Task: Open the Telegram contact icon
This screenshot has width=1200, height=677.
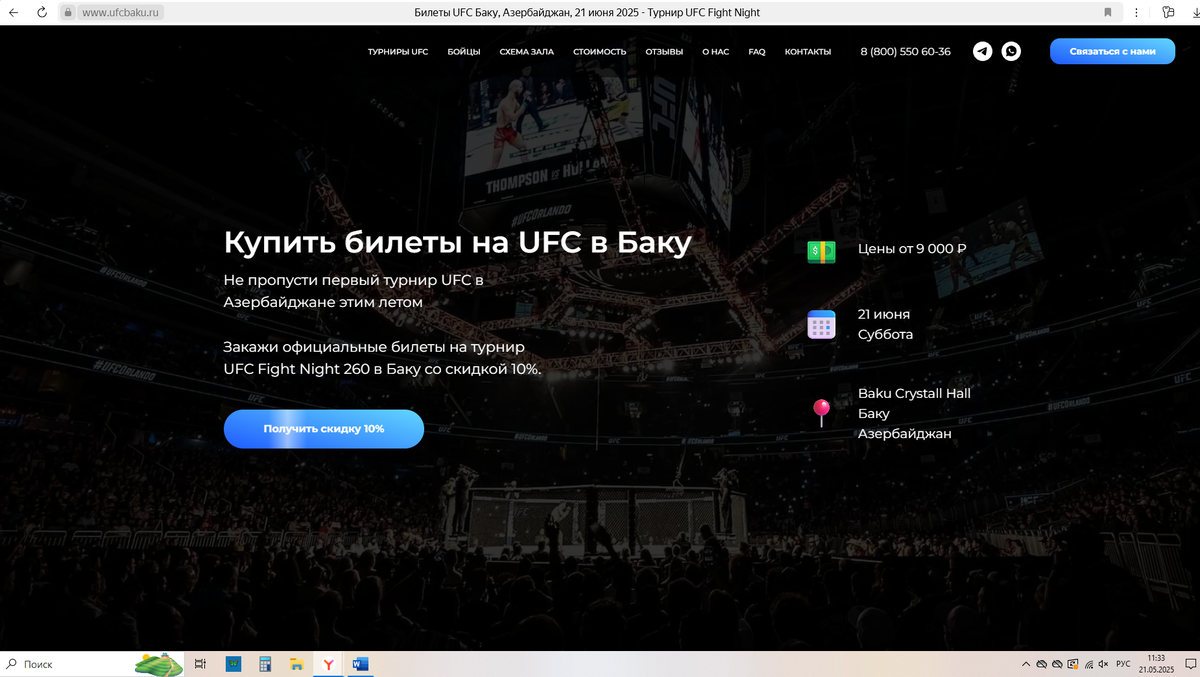Action: click(x=982, y=51)
